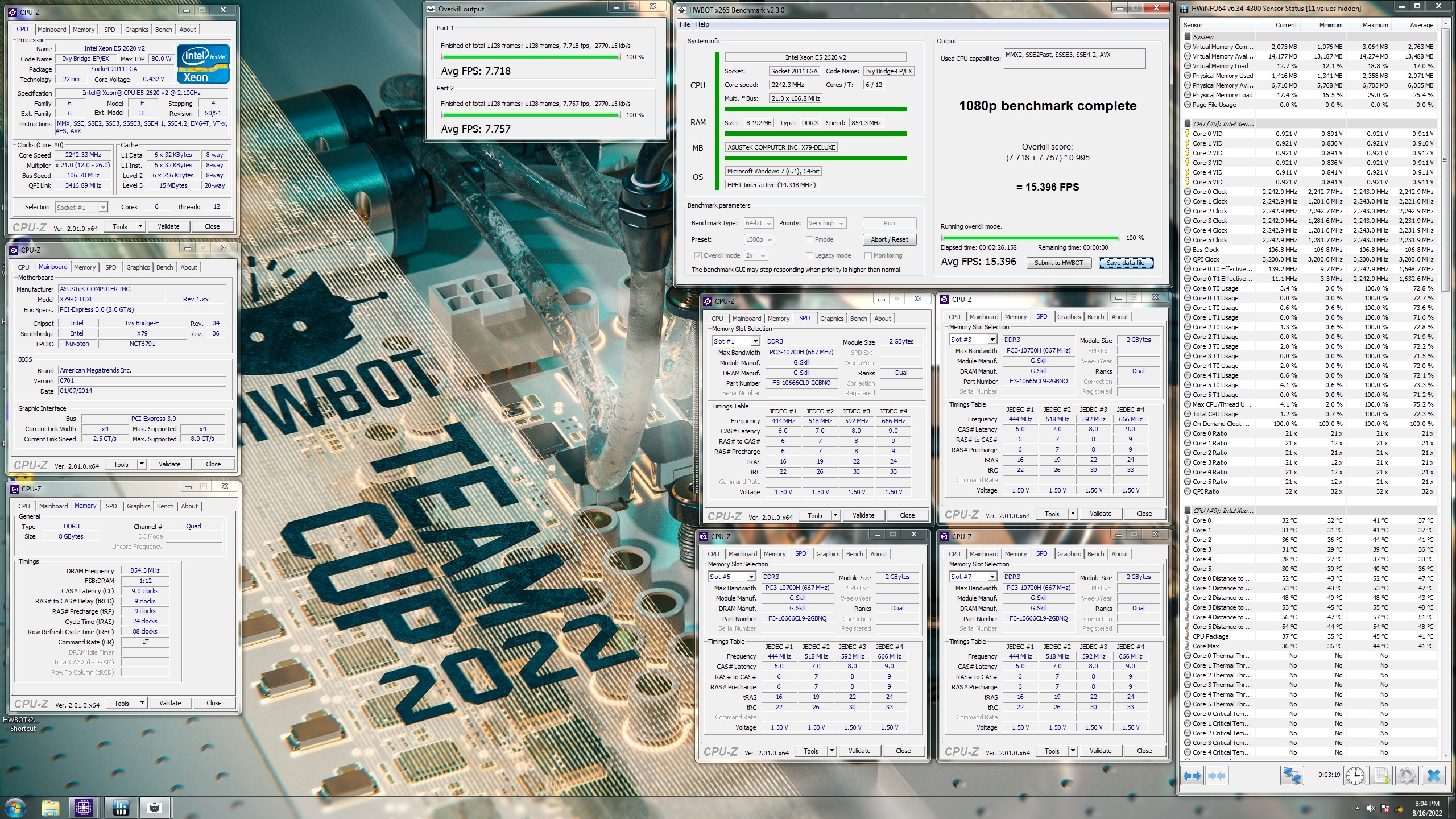Open Graphics tab in CPU-Z Mainboard window
Image resolution: width=1456 pixels, height=819 pixels.
coord(138,267)
